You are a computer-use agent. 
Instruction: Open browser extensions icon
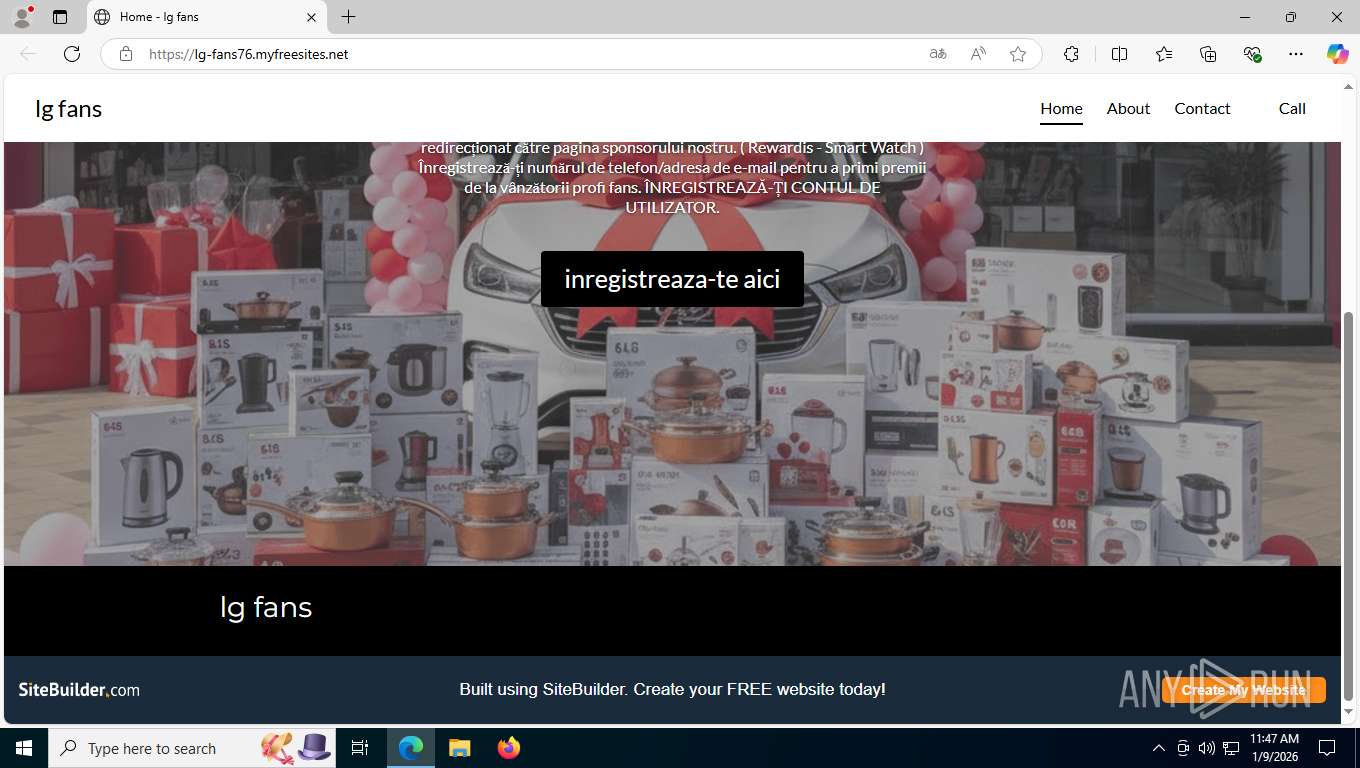[x=1071, y=54]
